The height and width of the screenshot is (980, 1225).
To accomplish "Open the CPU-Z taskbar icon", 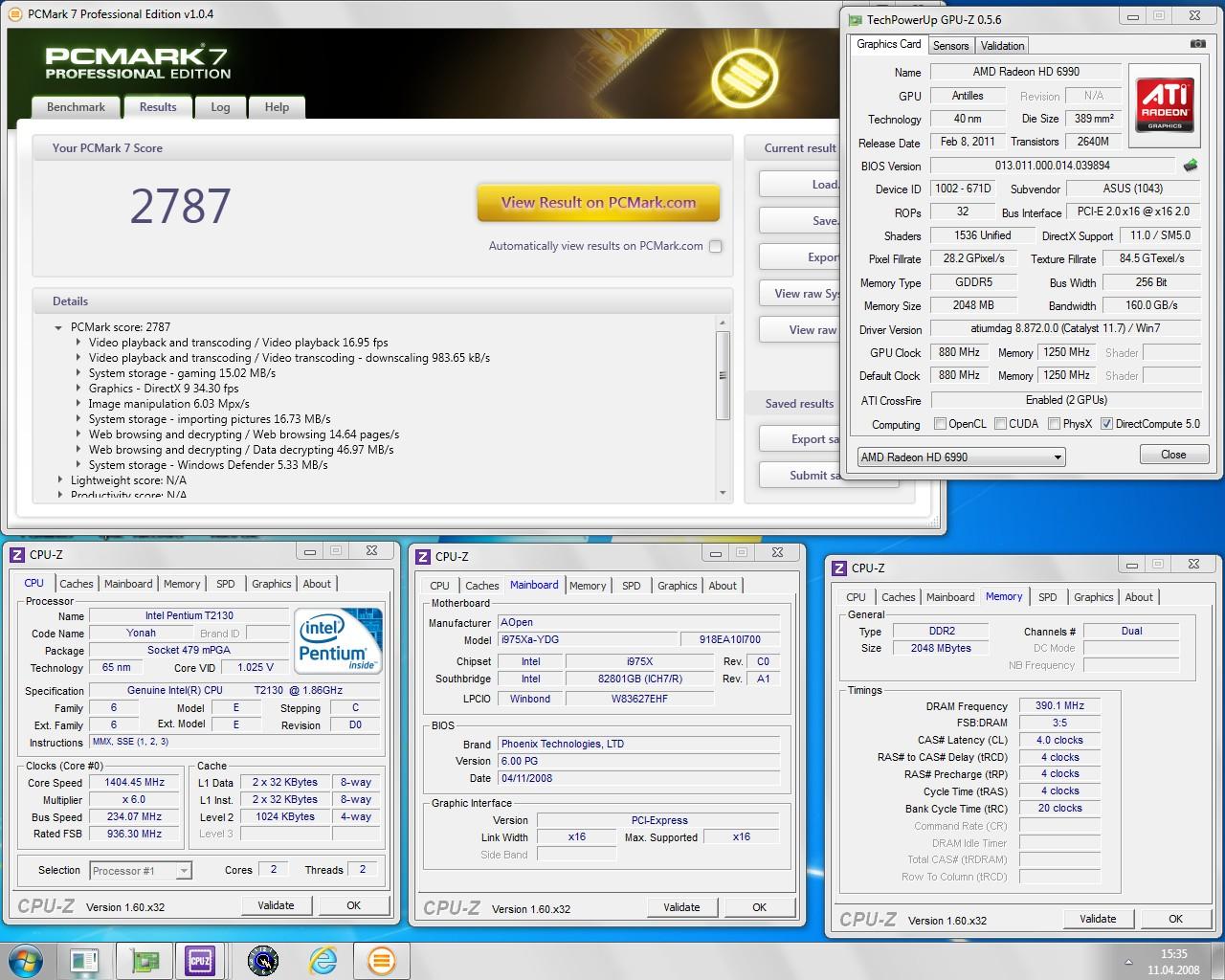I will coord(200,960).
